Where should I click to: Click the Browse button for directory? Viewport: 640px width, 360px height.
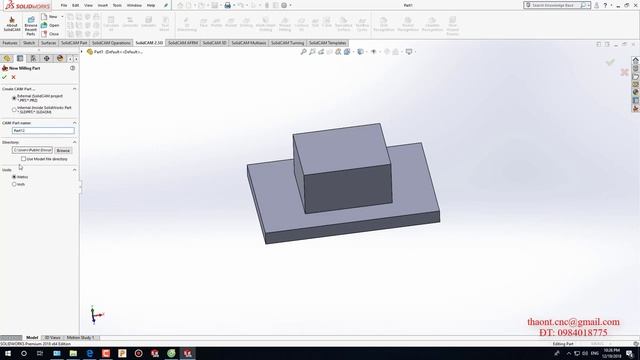coord(63,151)
